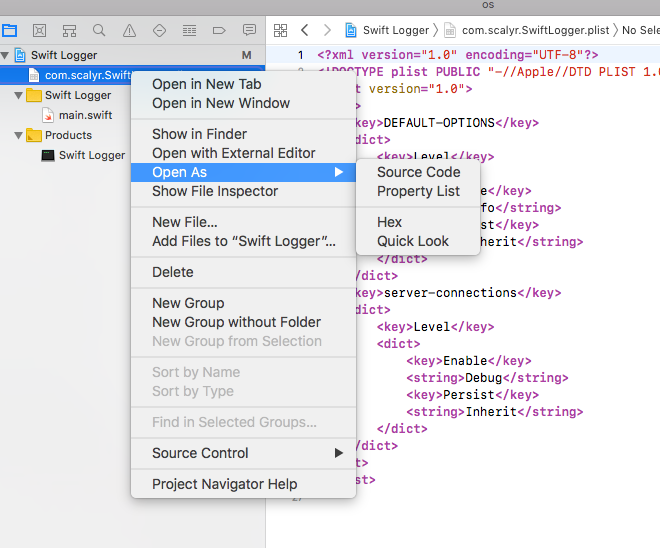This screenshot has height=548, width=660.
Task: Select Hex in the Open As submenu
Action: (389, 222)
